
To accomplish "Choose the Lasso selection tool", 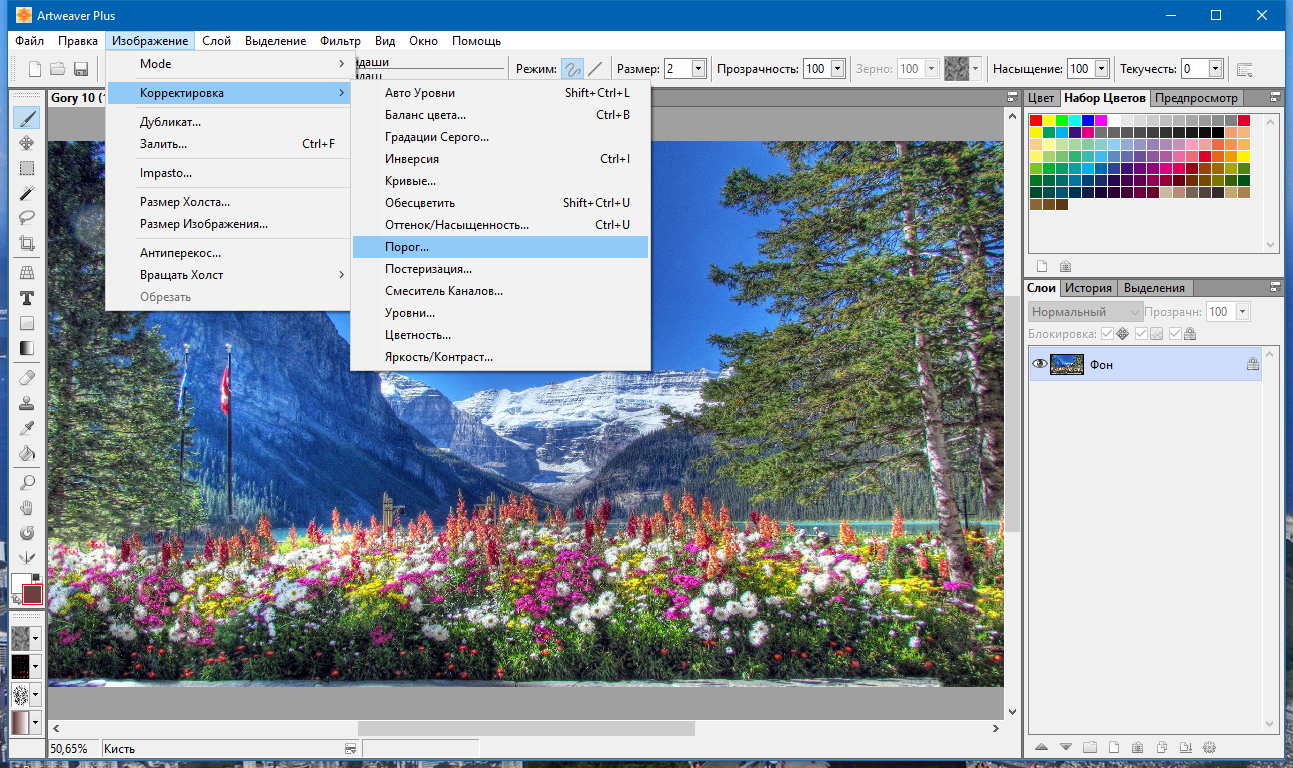I will click(x=27, y=218).
